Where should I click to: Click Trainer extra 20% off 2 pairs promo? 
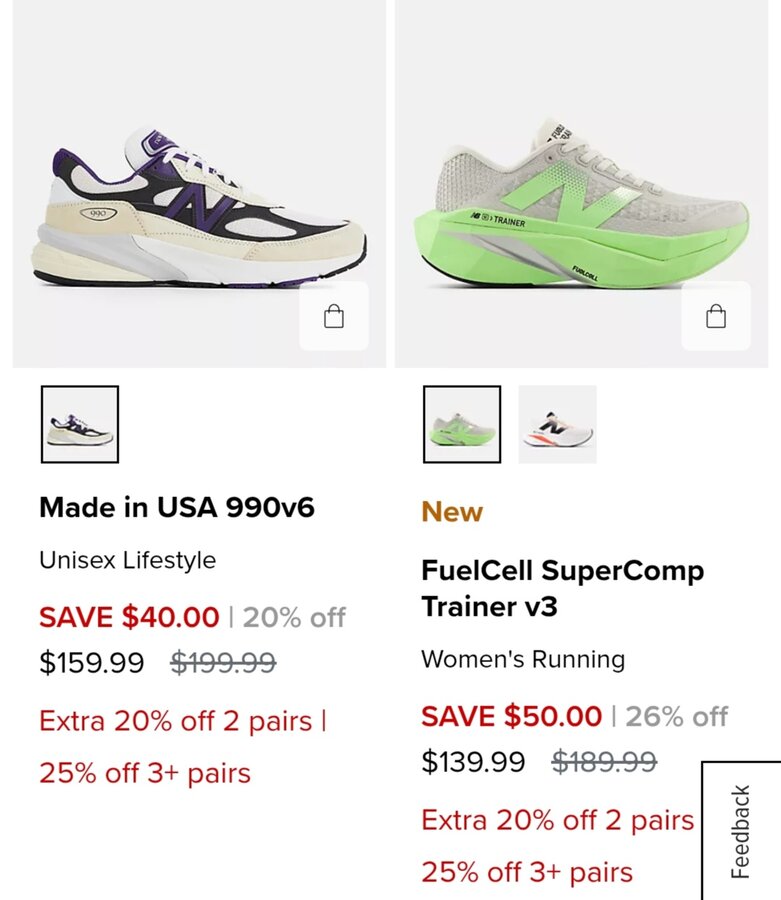click(557, 820)
